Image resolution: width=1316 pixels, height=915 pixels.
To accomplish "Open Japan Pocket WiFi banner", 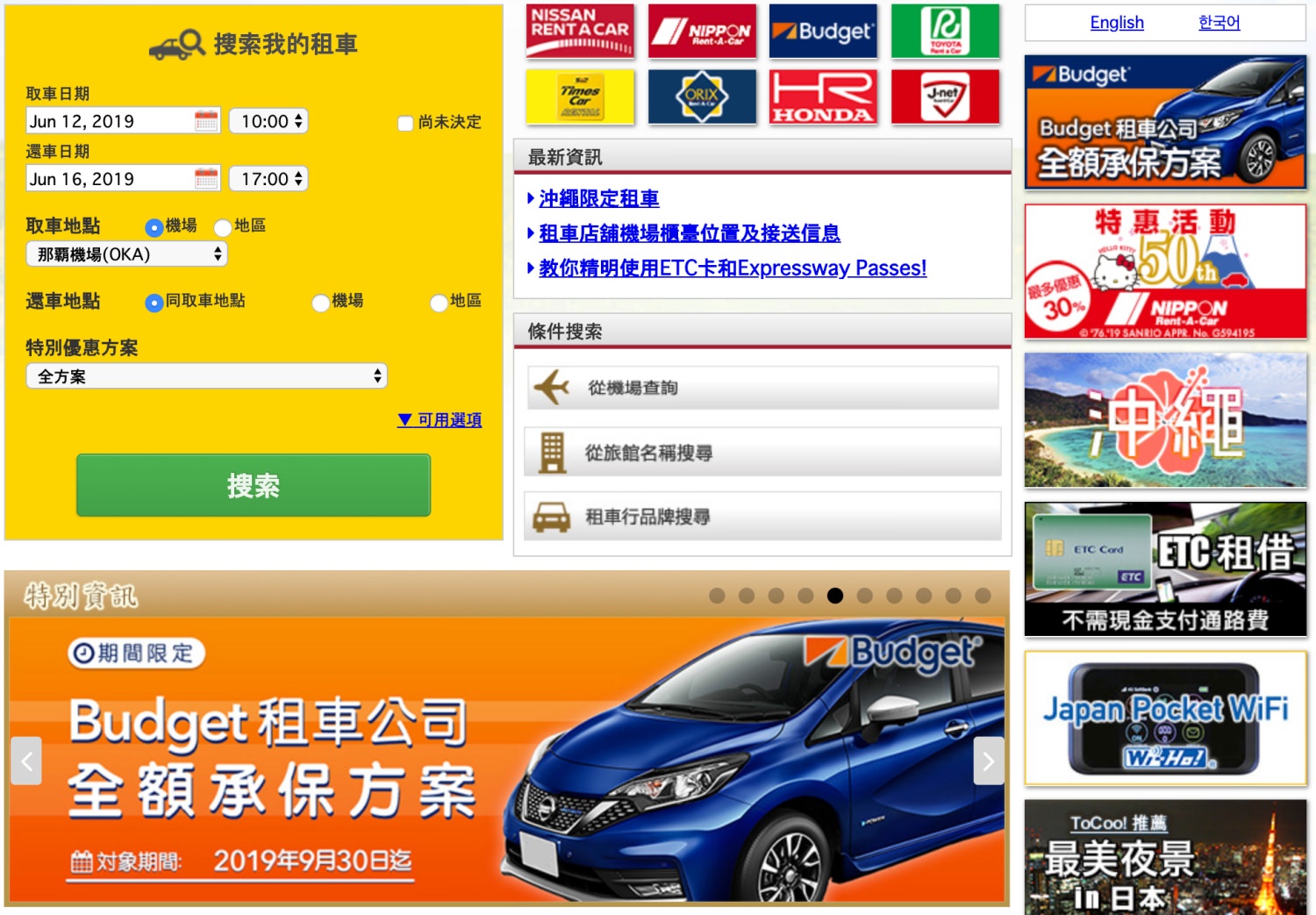I will [1165, 718].
